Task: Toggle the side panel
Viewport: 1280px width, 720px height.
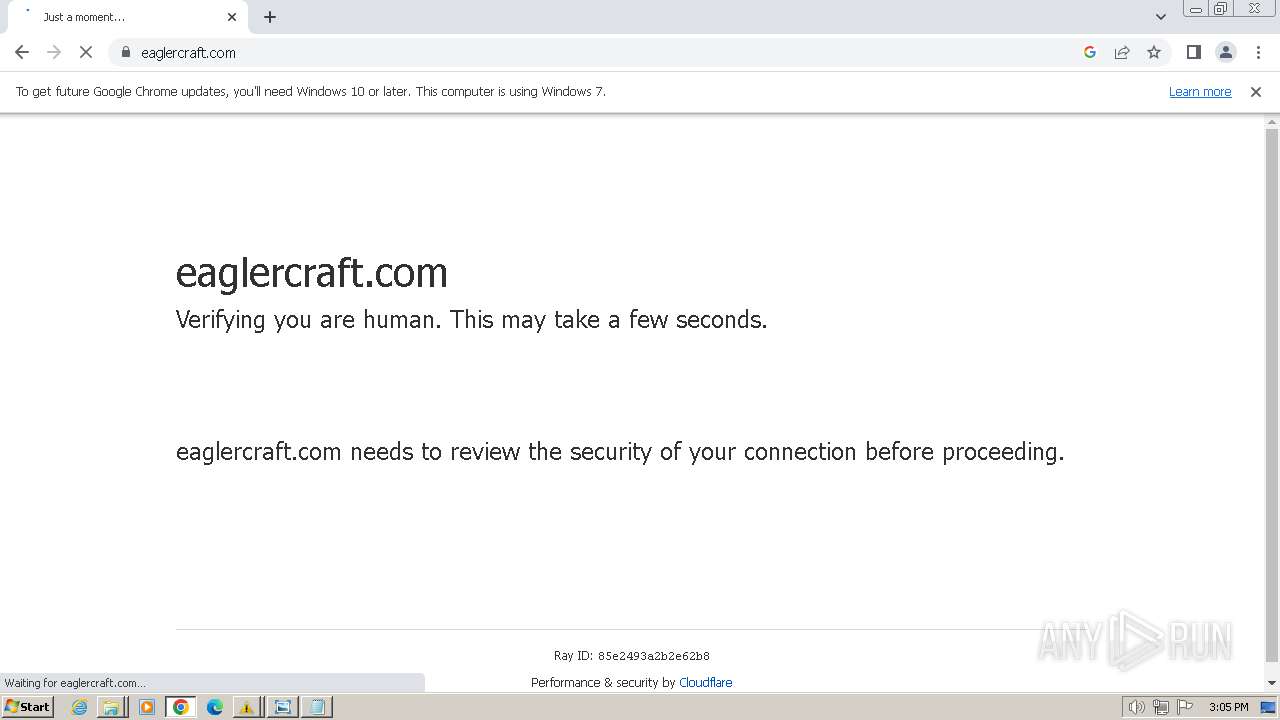Action: pos(1193,52)
